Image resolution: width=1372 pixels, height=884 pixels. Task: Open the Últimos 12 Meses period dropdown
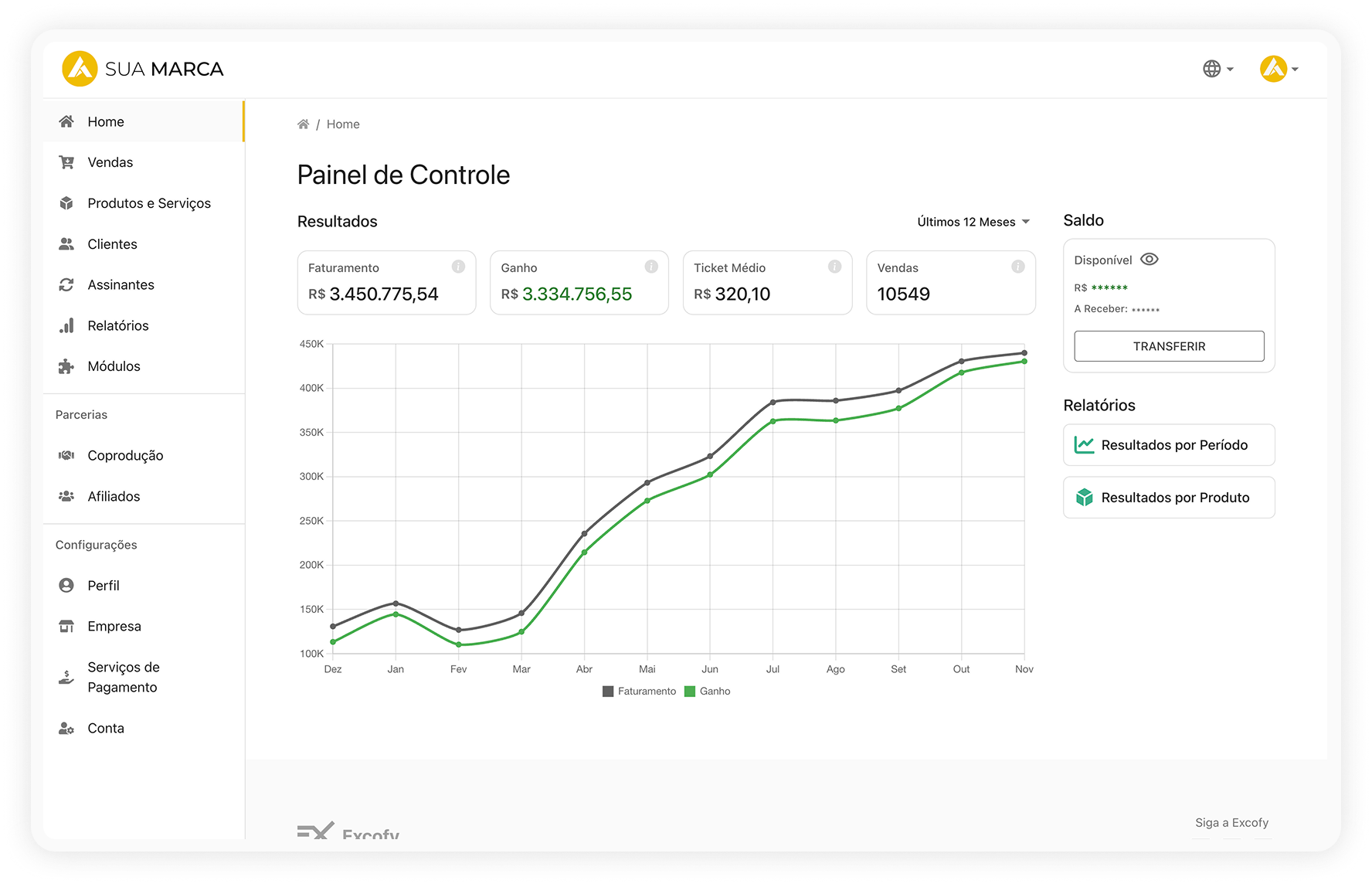973,222
